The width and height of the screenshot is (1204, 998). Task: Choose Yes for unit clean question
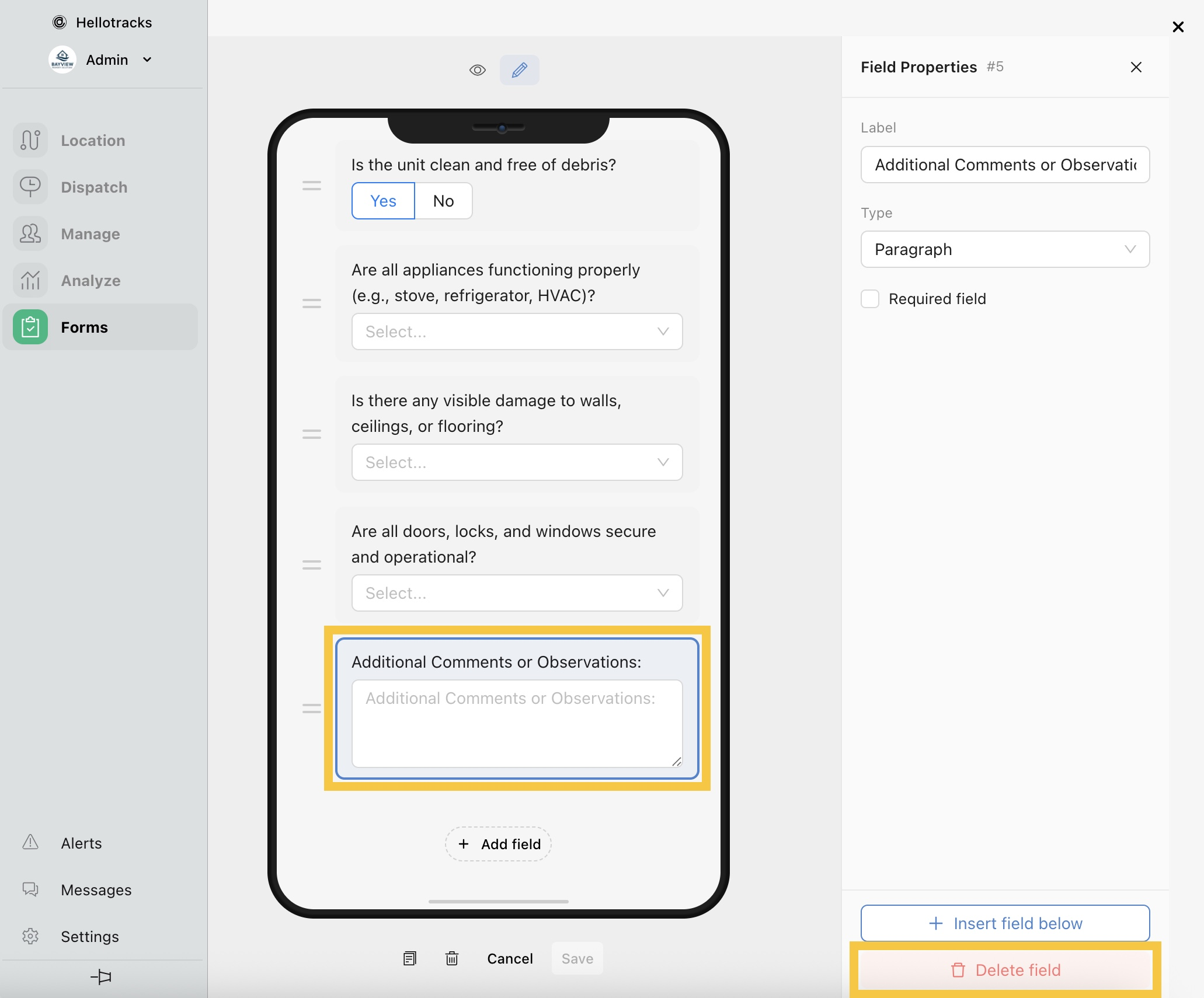[383, 201]
